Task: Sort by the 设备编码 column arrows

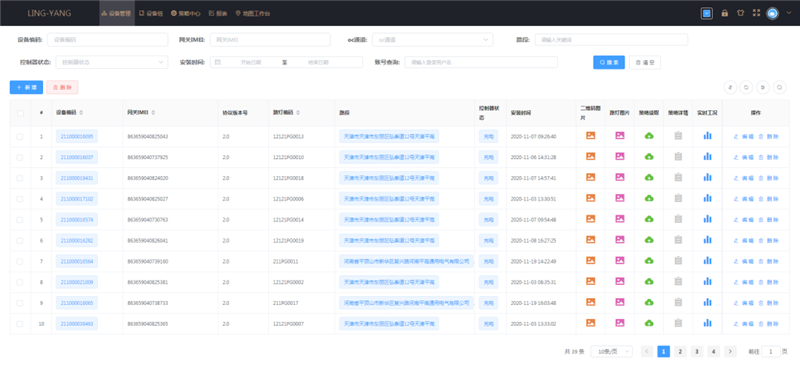Action: [x=82, y=113]
